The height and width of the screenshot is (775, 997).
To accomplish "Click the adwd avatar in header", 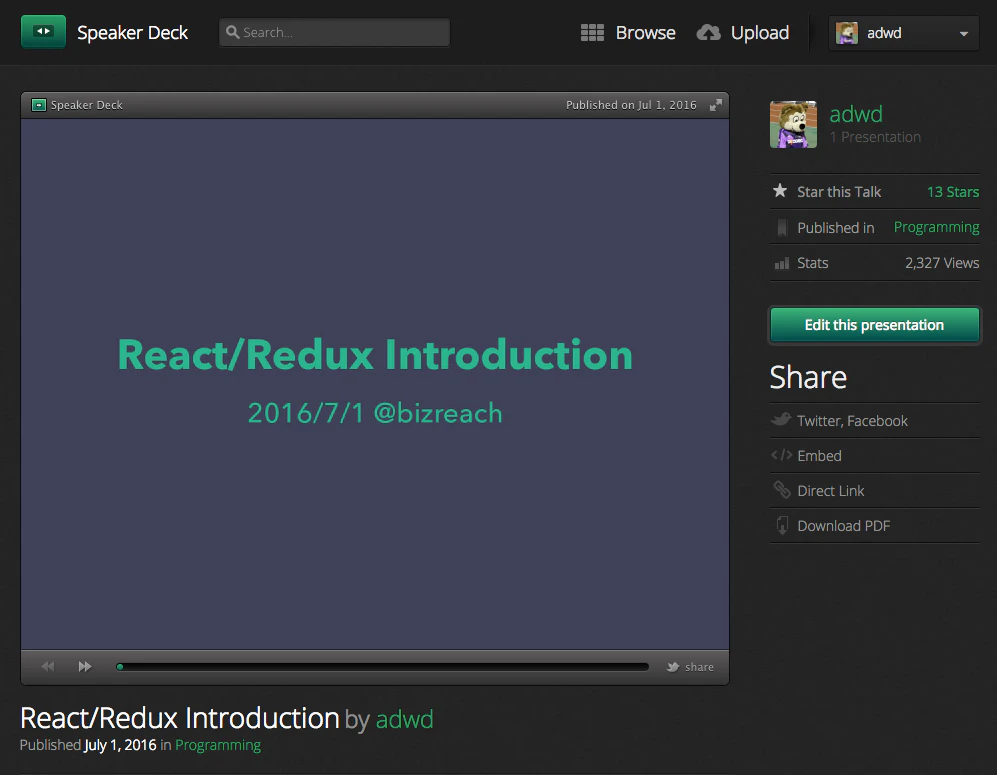I will click(847, 33).
